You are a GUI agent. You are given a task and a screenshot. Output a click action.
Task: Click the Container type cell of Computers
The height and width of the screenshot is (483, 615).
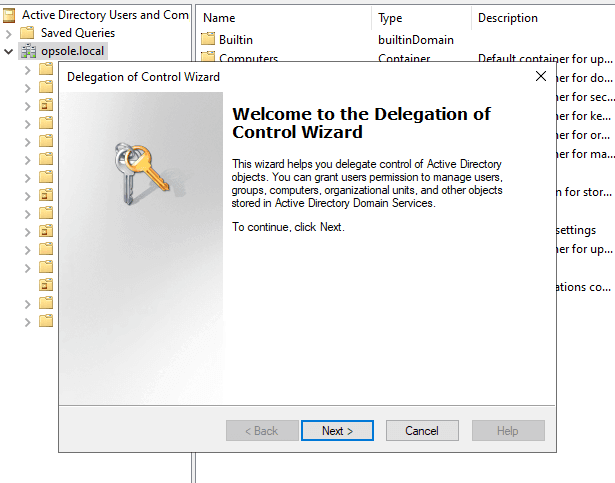(404, 57)
